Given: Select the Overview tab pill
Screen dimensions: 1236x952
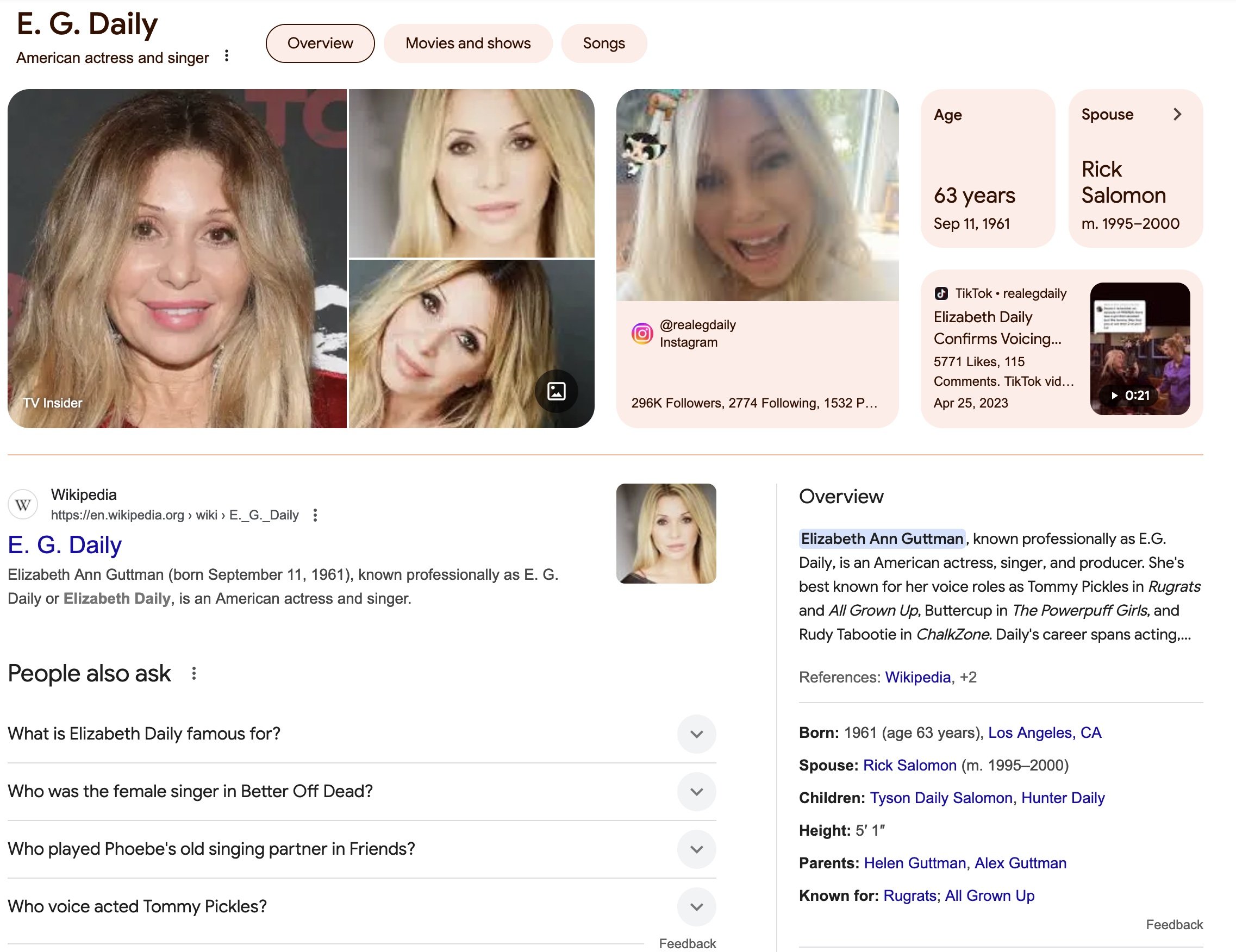Looking at the screenshot, I should (x=320, y=43).
